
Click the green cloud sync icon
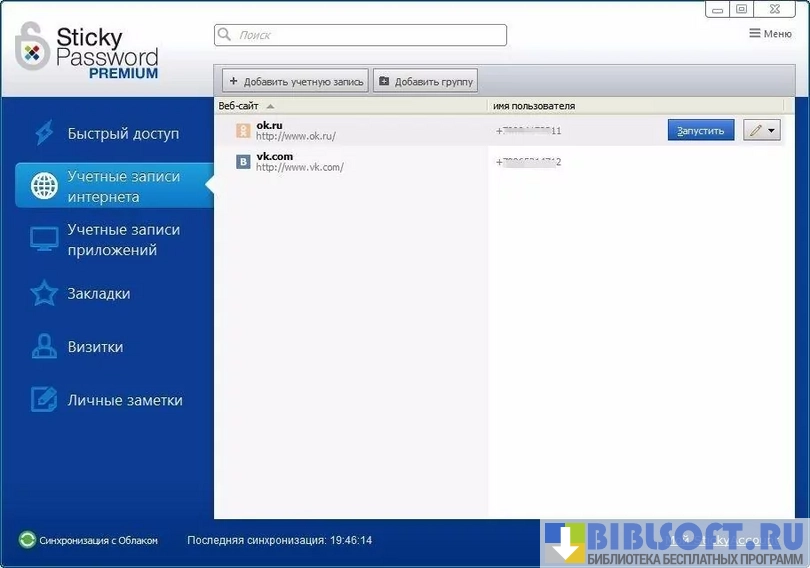click(27, 540)
